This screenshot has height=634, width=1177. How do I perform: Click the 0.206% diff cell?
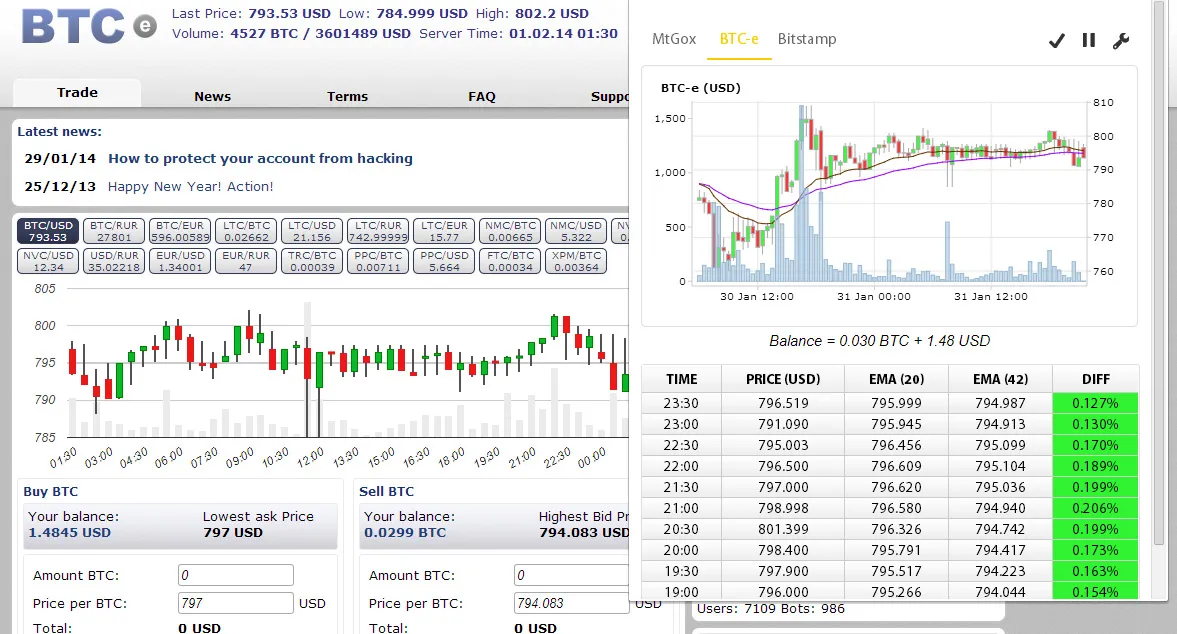tap(1095, 508)
